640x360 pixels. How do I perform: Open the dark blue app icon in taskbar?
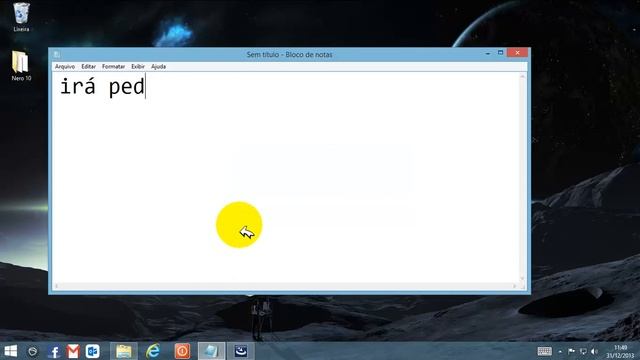click(x=241, y=351)
